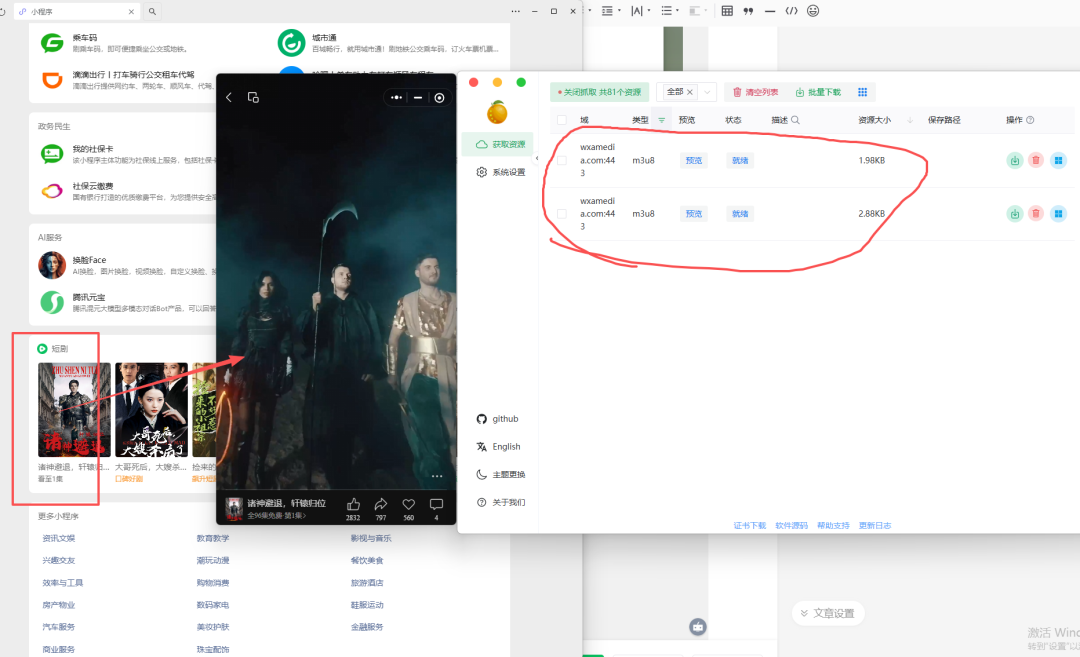
Task: Click the blue grid icon beside 批量下载
Action: [x=863, y=92]
